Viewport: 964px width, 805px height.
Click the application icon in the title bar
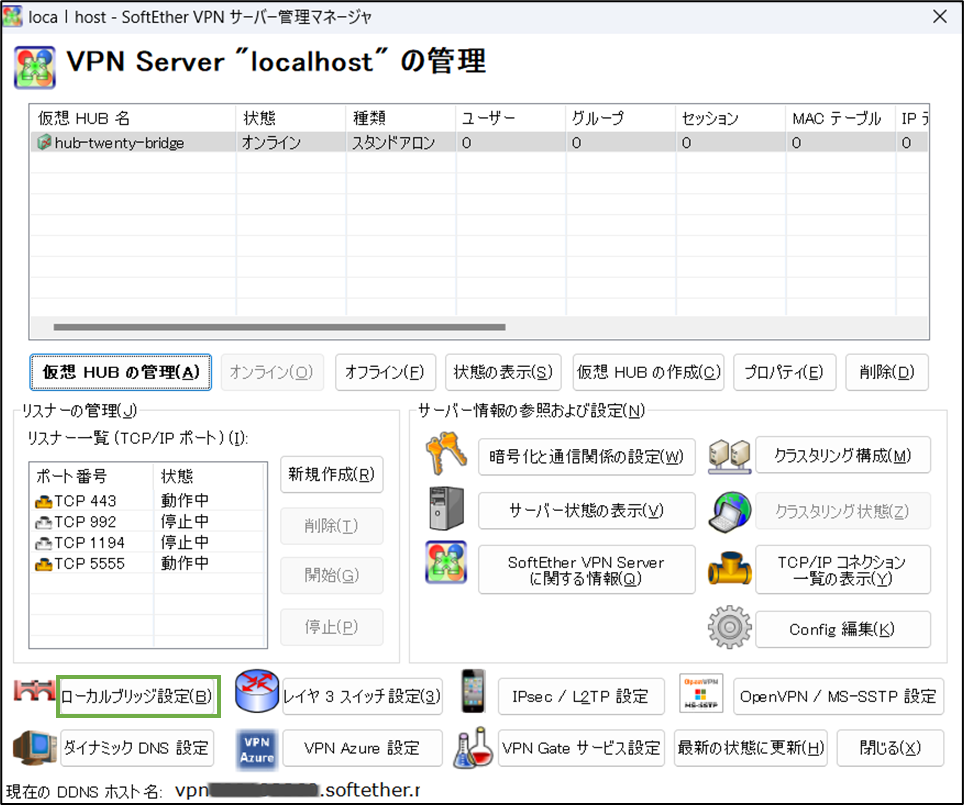click(x=13, y=16)
